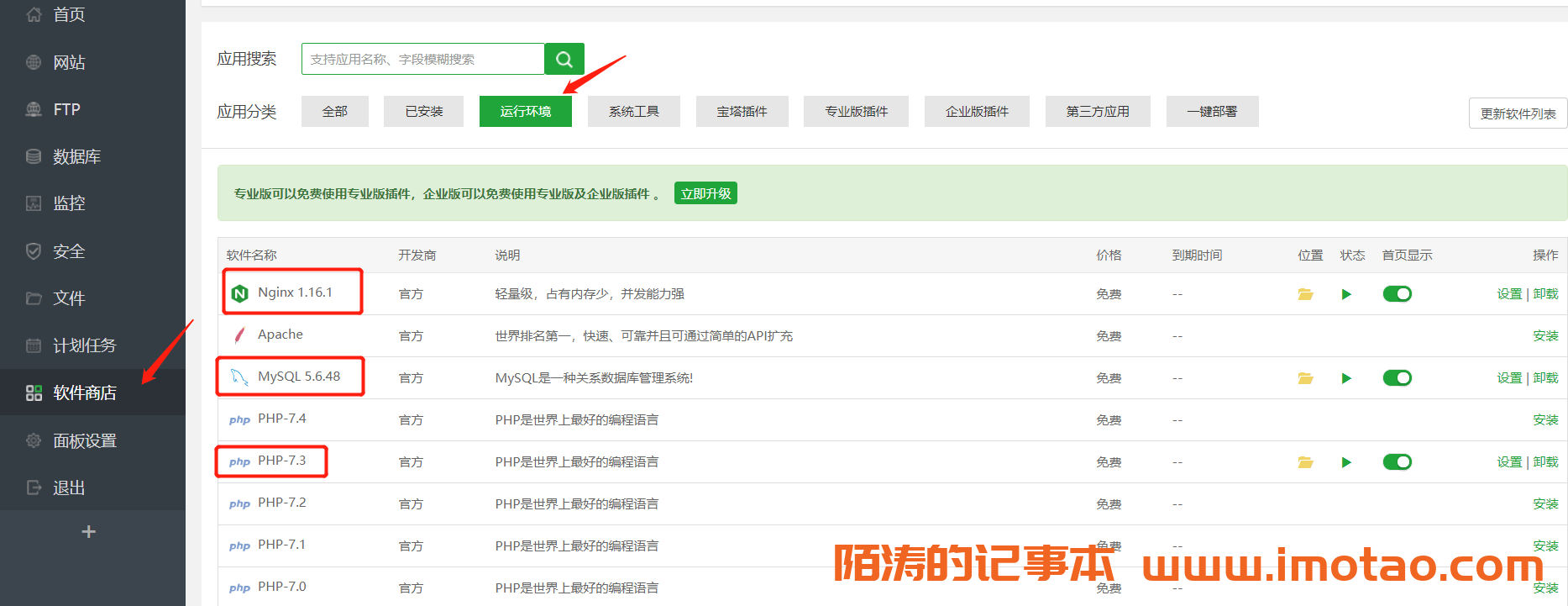Viewport: 1568px width, 606px height.
Task: Click PHP-7.3 running status play icon
Action: coord(1347,462)
